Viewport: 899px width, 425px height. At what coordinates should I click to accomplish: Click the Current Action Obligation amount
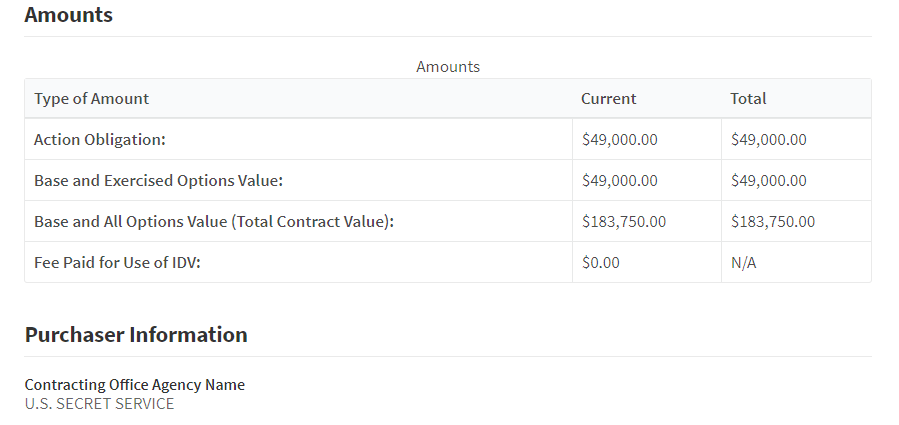(619, 140)
